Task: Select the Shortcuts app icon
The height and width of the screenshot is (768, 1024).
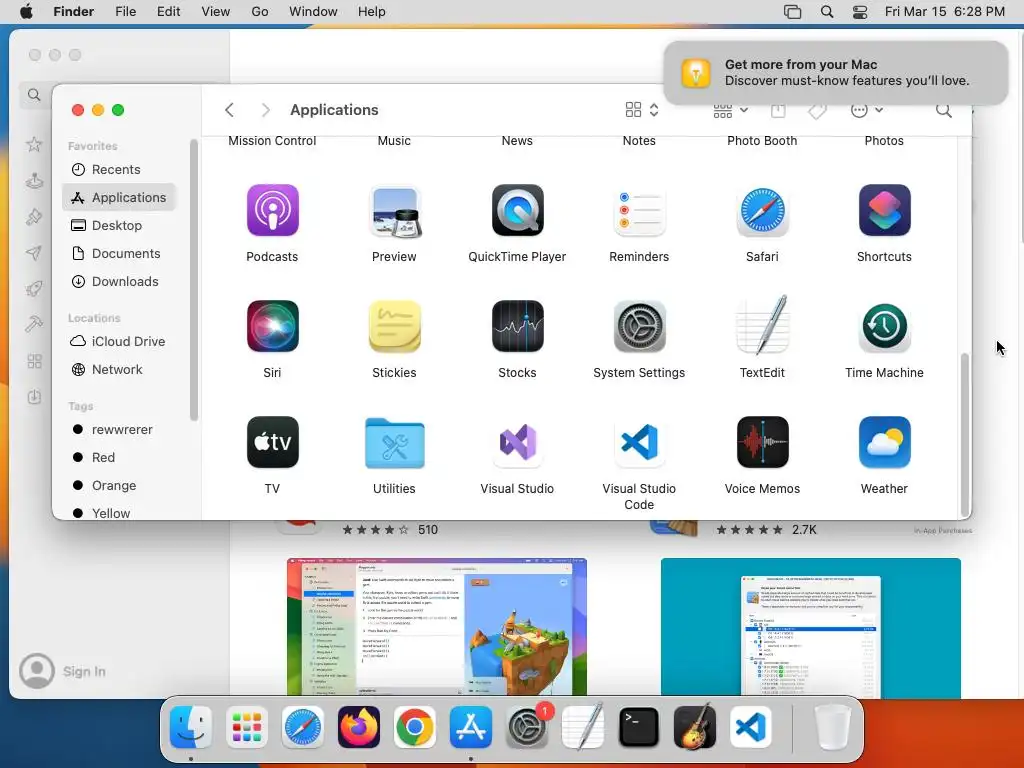Action: tap(884, 210)
